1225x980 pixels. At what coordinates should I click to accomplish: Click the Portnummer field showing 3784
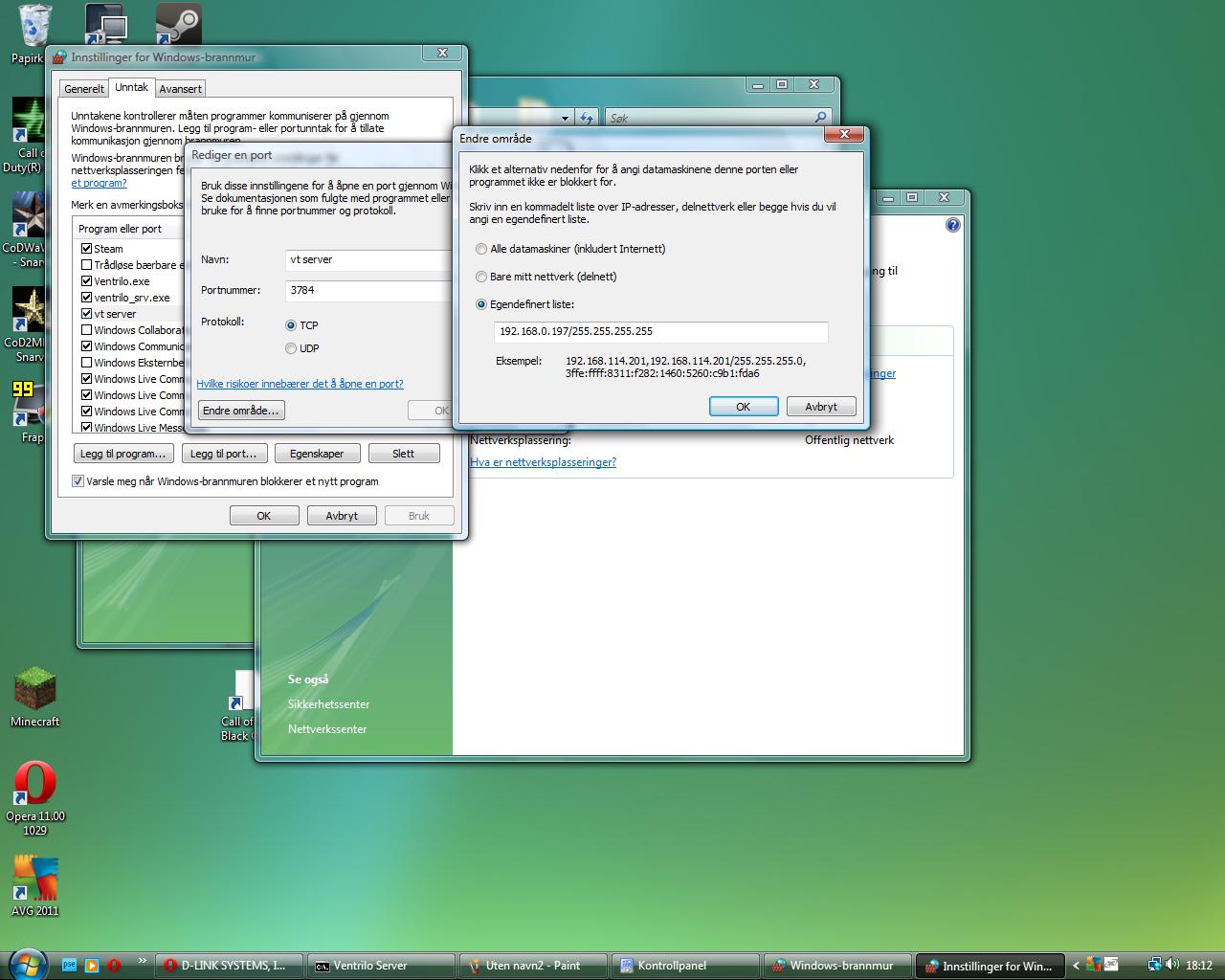click(368, 291)
